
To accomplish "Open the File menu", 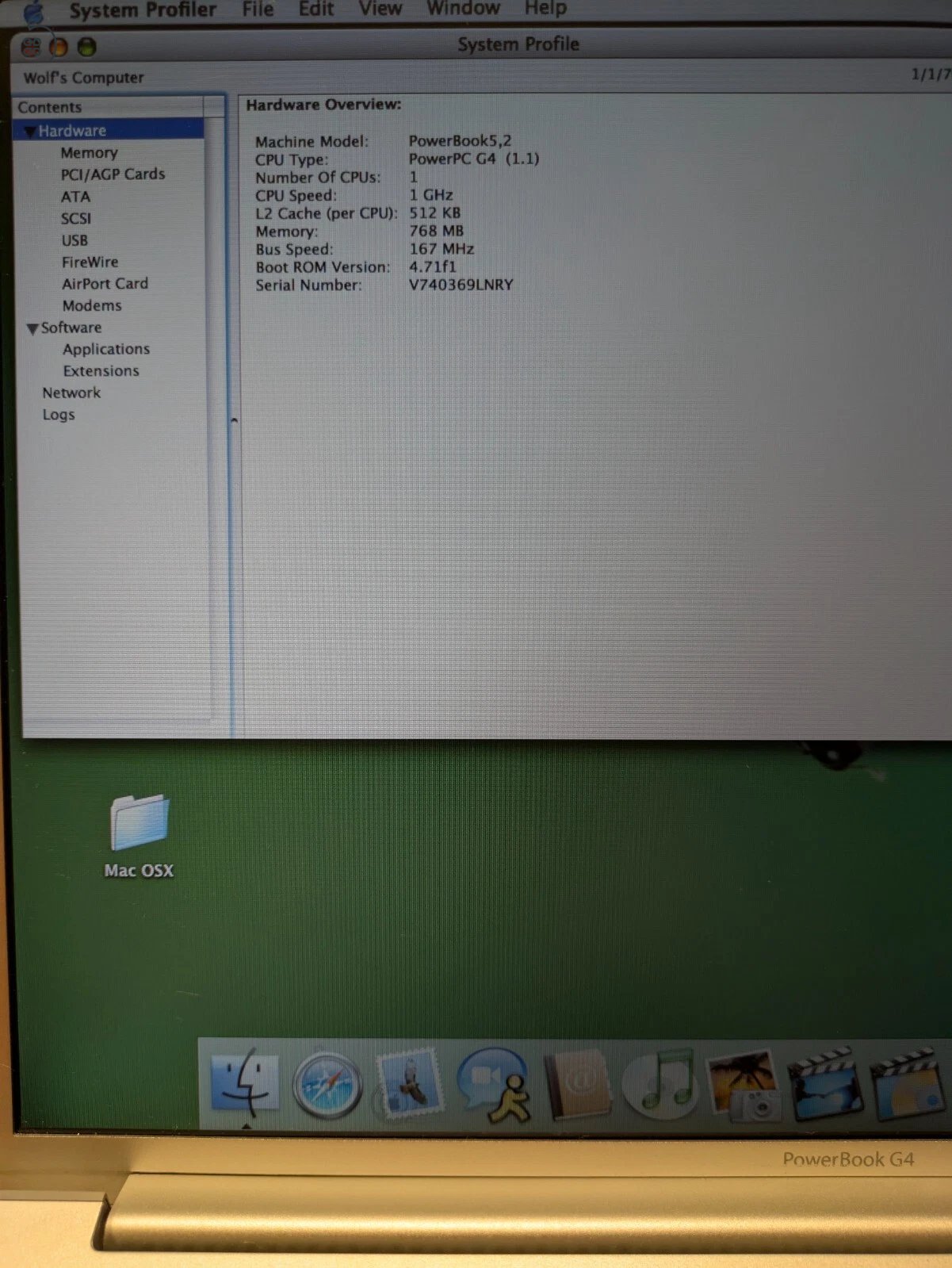I will [258, 9].
